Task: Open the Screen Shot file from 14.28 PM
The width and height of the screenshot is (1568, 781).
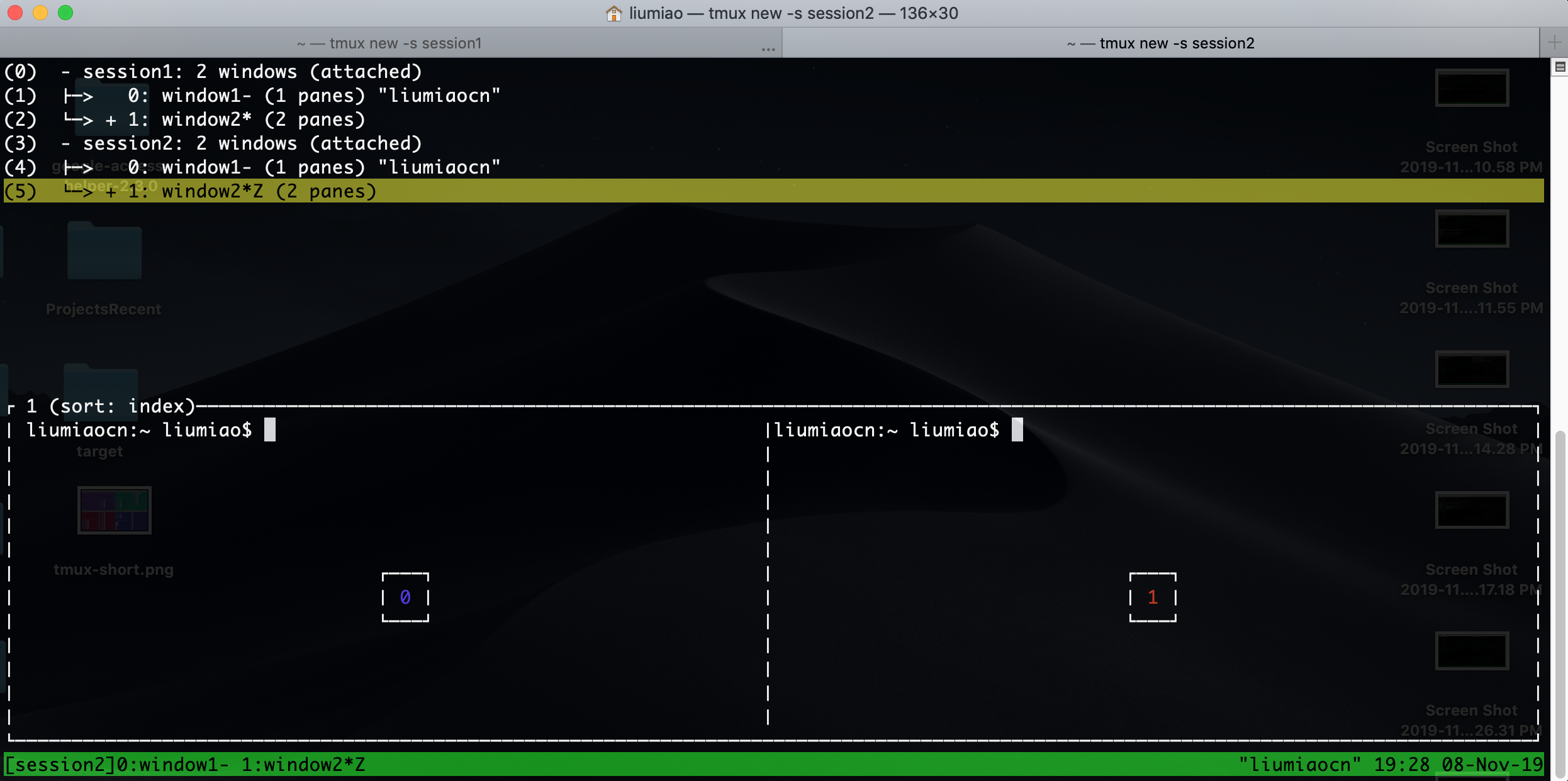Action: pyautogui.click(x=1472, y=369)
